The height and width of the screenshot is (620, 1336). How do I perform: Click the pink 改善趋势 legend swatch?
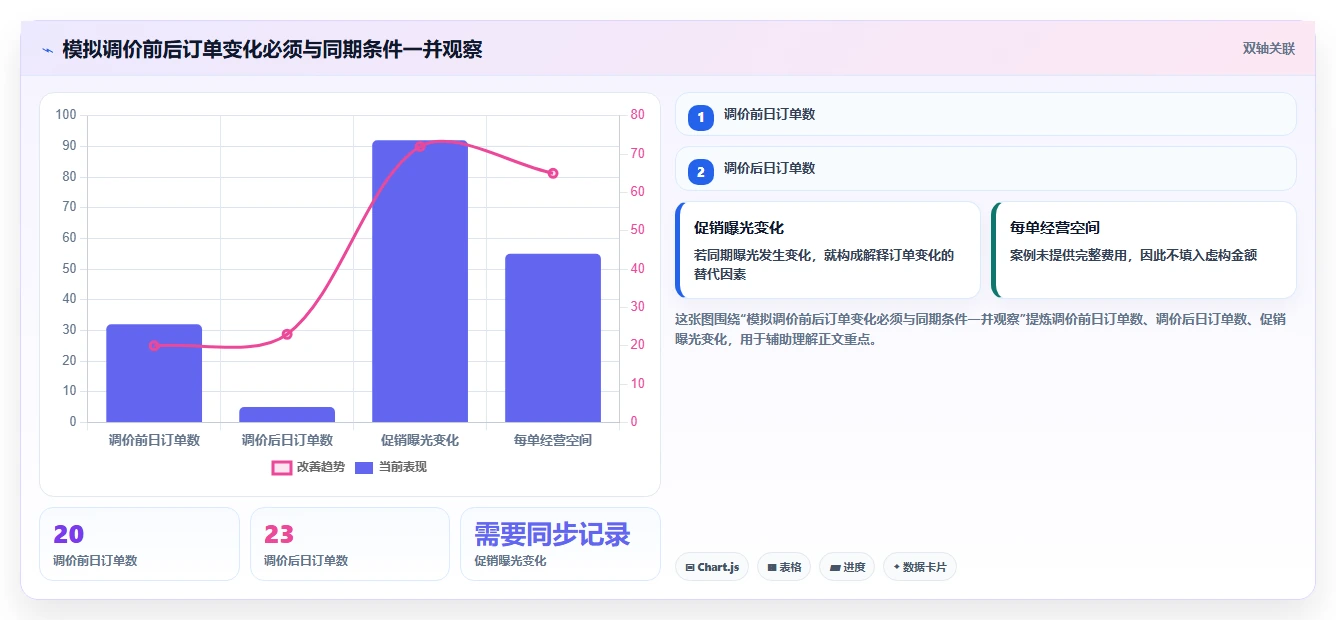pyautogui.click(x=282, y=467)
